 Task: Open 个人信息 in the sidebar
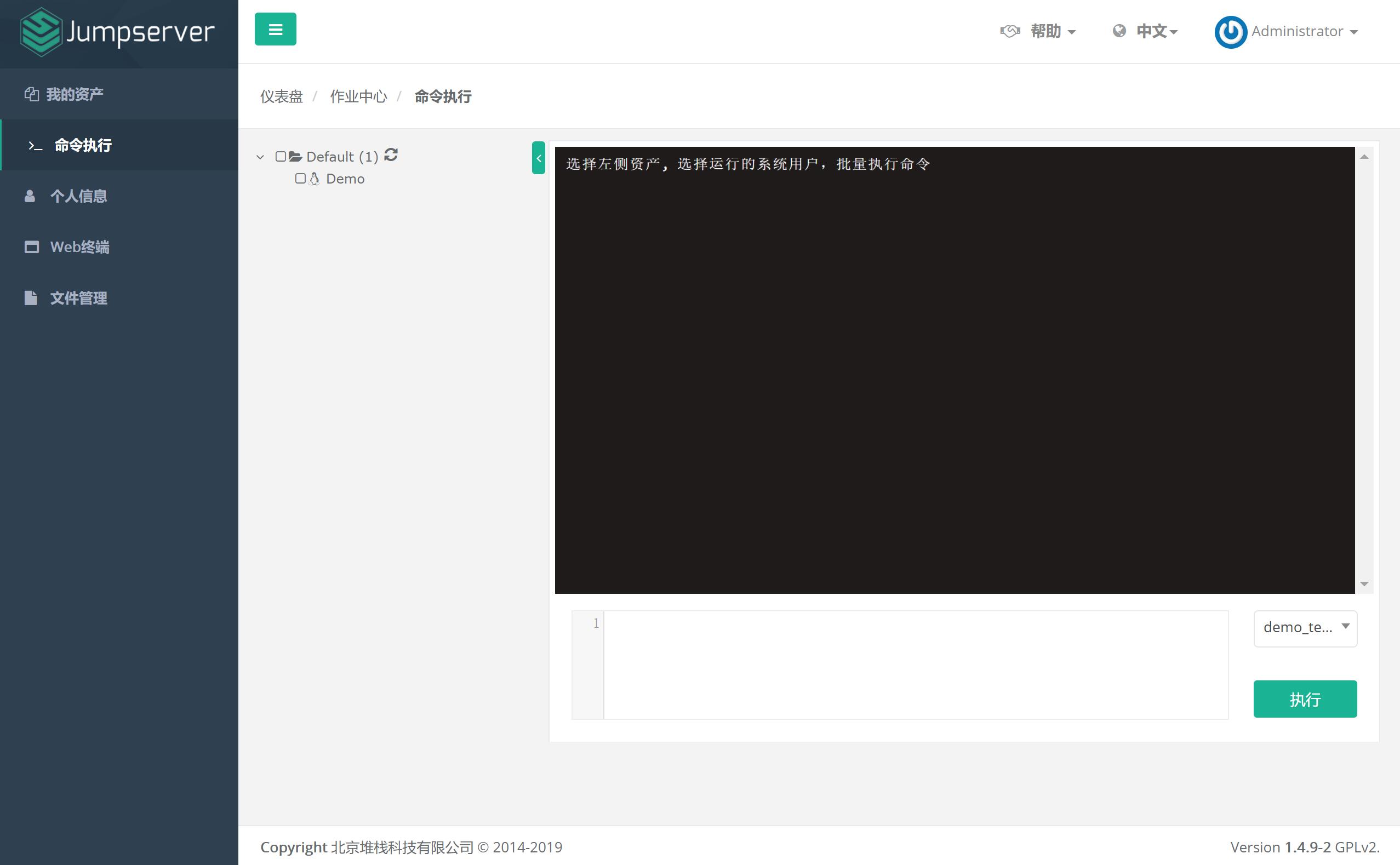coord(119,196)
